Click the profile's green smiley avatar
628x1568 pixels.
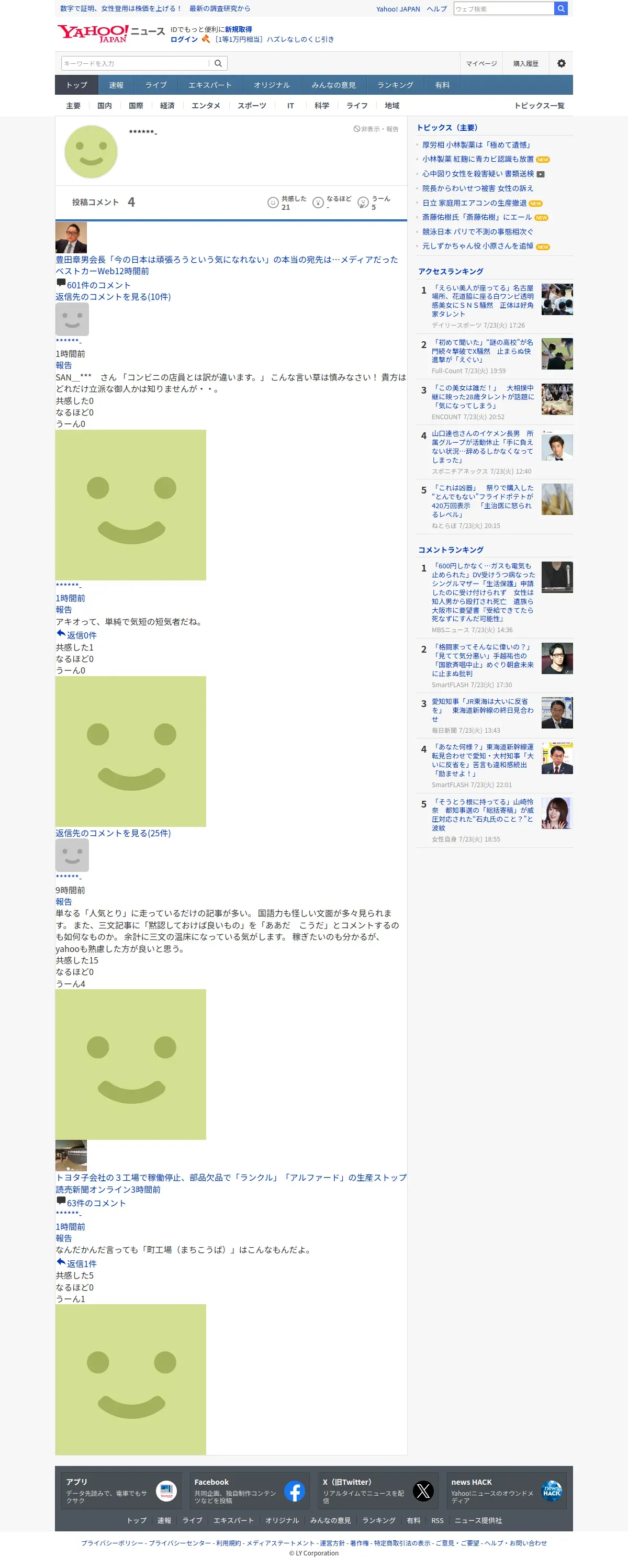91,152
